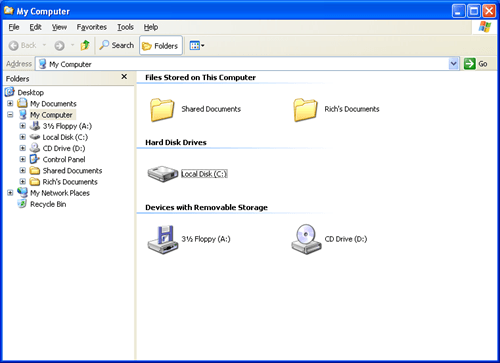Select Local Disk icon in tree
The height and width of the screenshot is (363, 500).
[35, 137]
